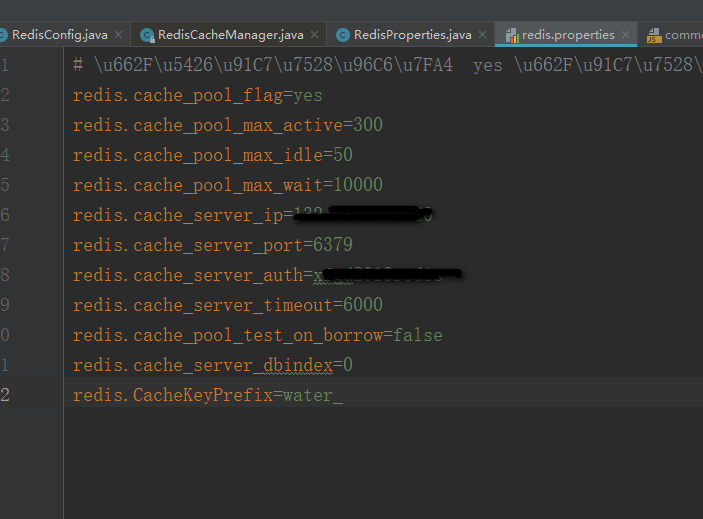Click the redis.cache_server_ip key
The width and height of the screenshot is (703, 519).
(178, 216)
